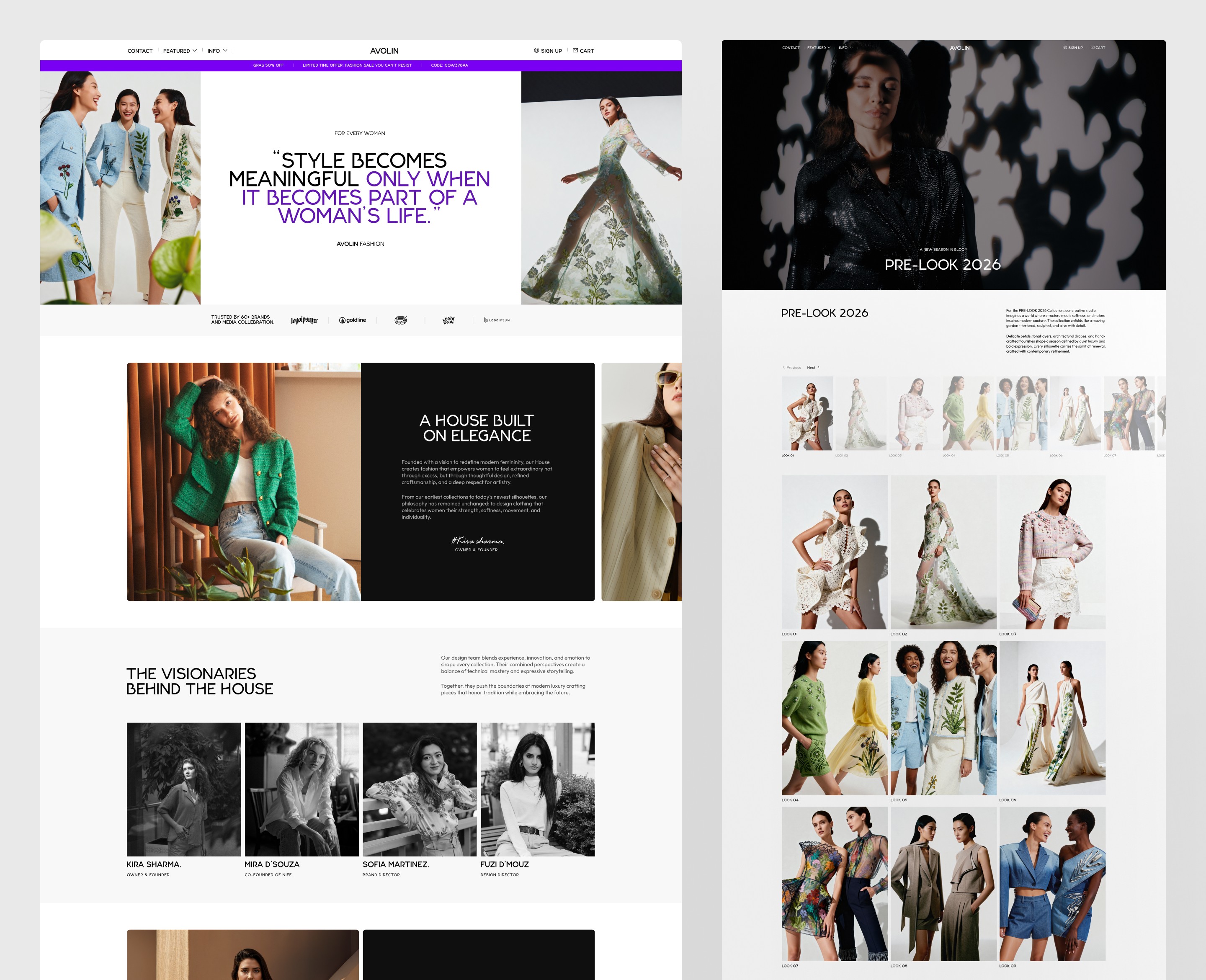Click the Cart icon on dark hero page

(x=1093, y=47)
